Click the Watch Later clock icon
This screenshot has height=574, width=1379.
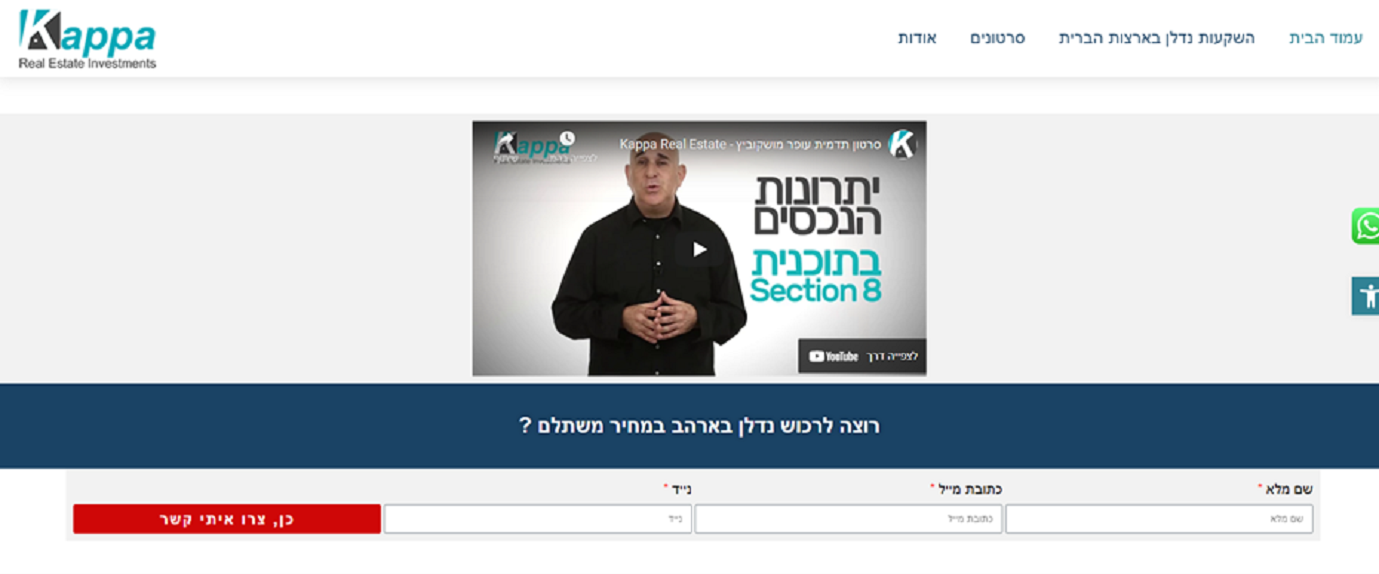point(567,138)
